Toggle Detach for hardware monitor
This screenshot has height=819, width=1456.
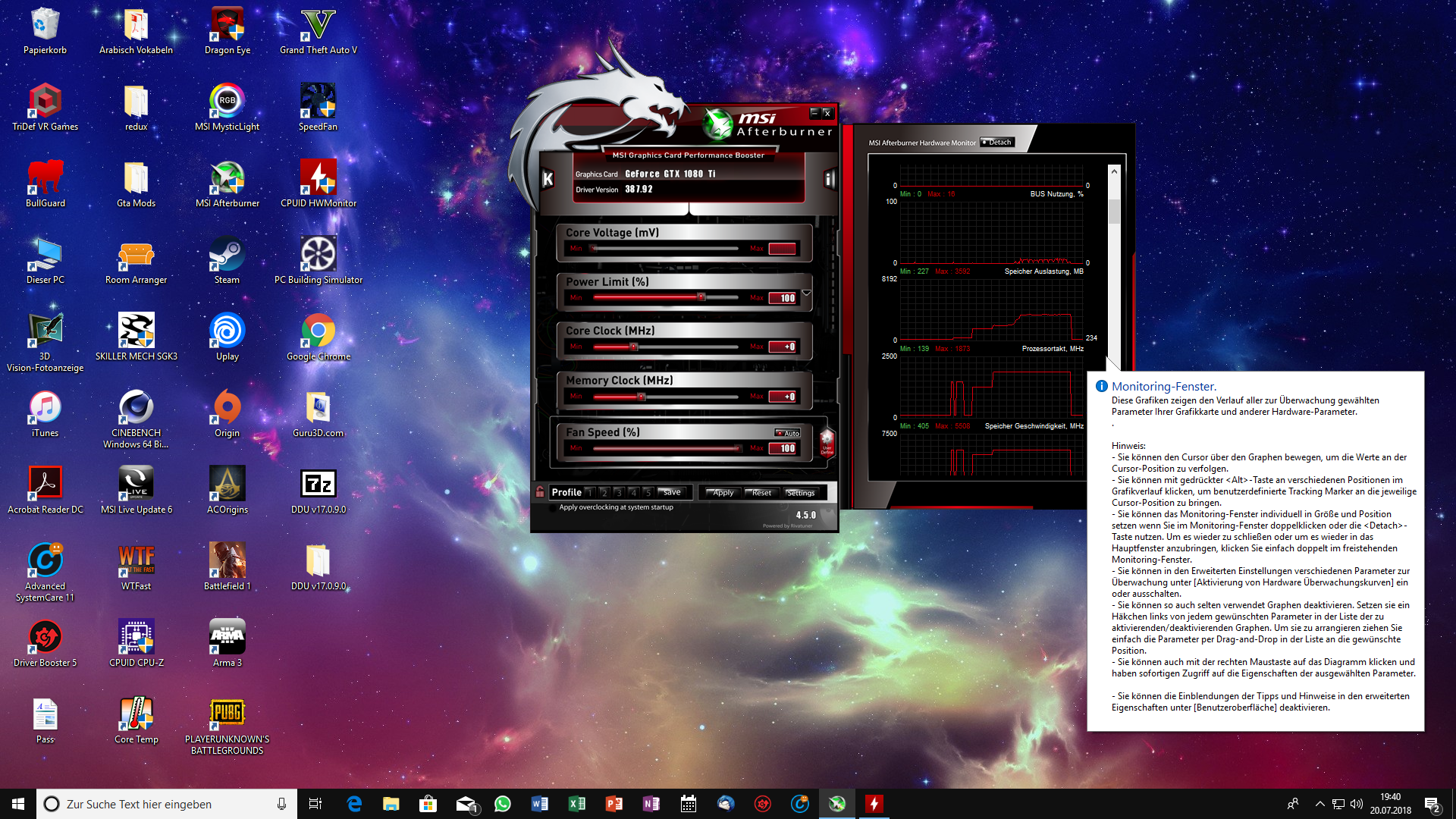(x=996, y=143)
